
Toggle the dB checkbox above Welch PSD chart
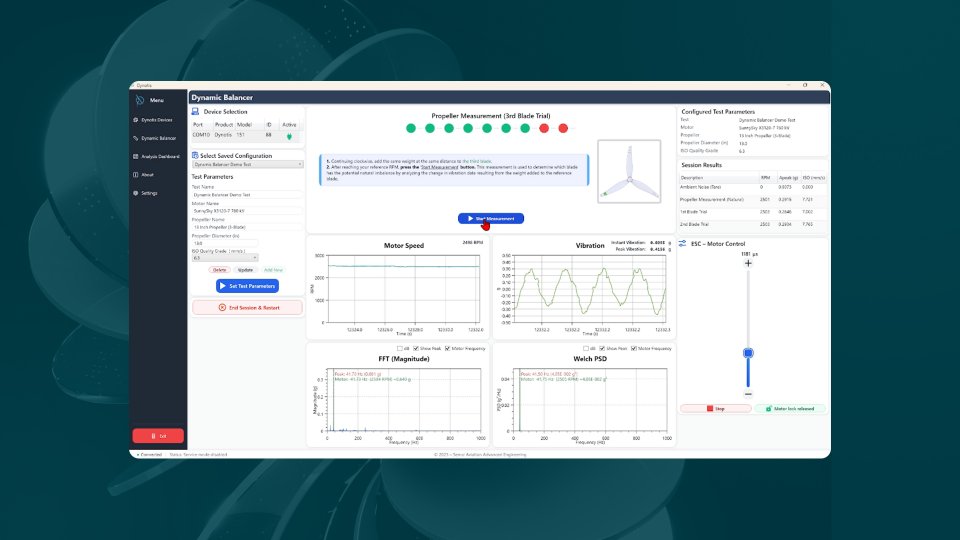(x=586, y=348)
